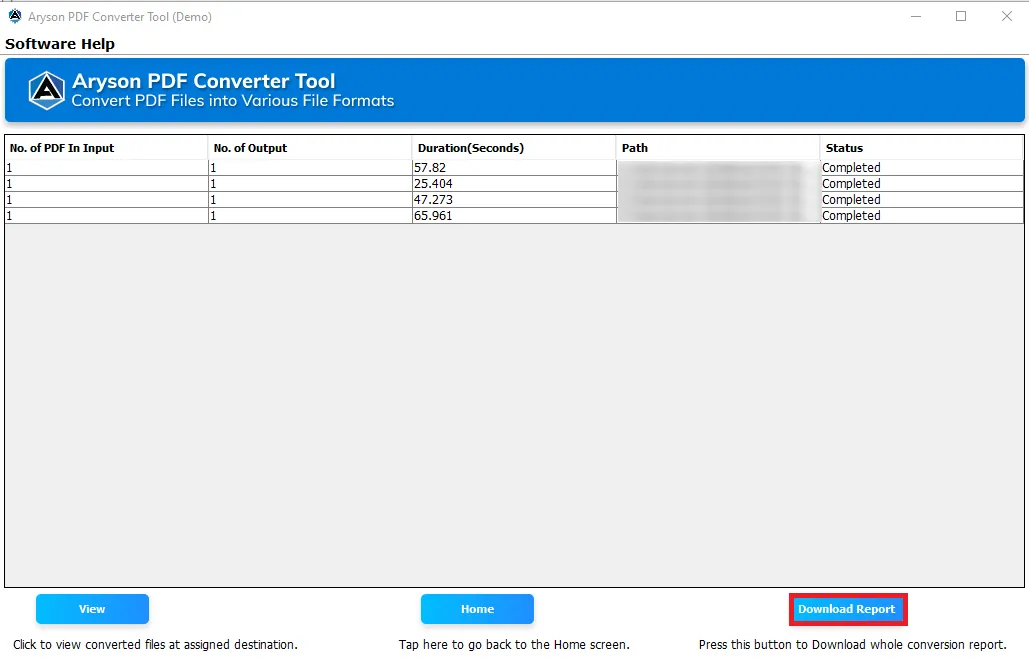Click Completed status in the 57.82 row
Viewport: 1029px width, 660px height.
[921, 168]
